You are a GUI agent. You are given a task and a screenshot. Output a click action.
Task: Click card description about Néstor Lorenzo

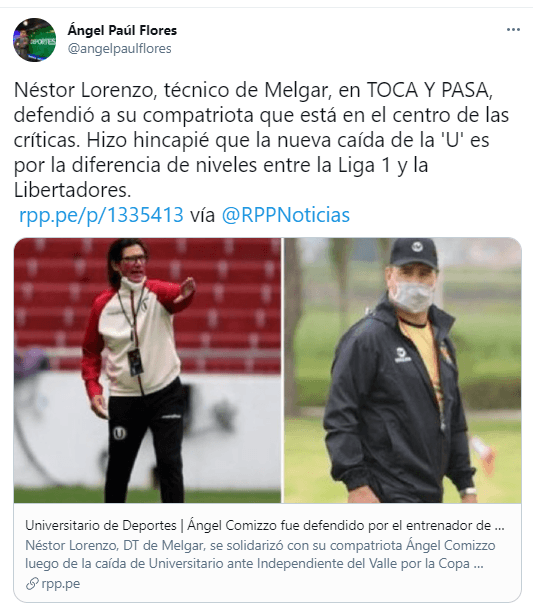(260, 554)
